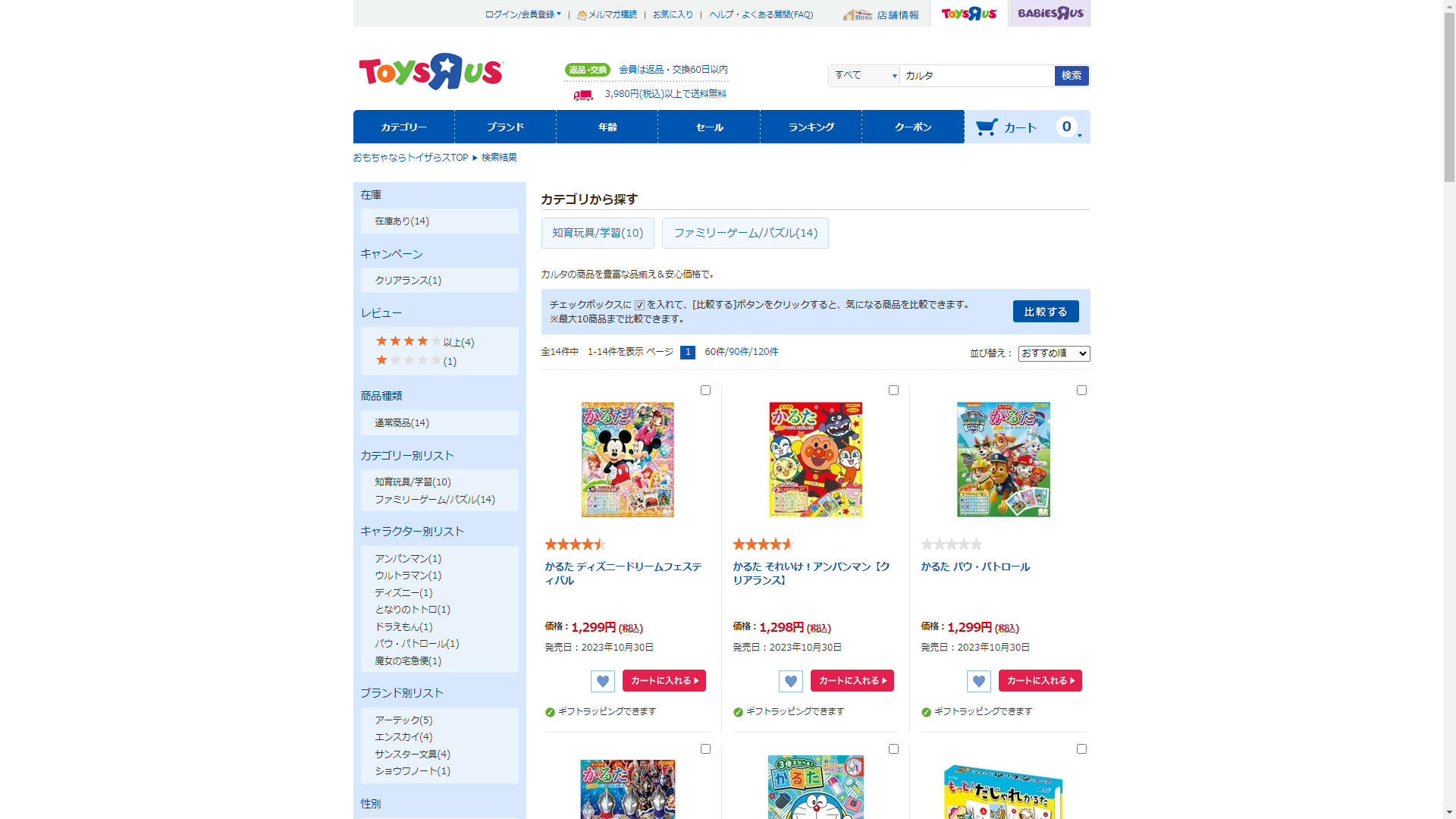Click the search field containing カルタ
Viewport: 1456px width, 819px height.
click(977, 75)
